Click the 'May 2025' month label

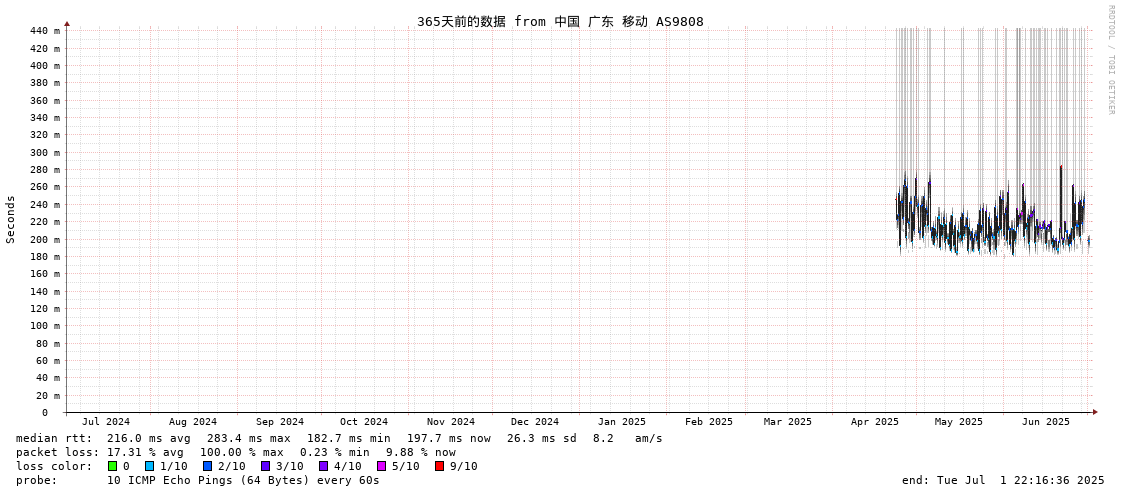point(959,422)
